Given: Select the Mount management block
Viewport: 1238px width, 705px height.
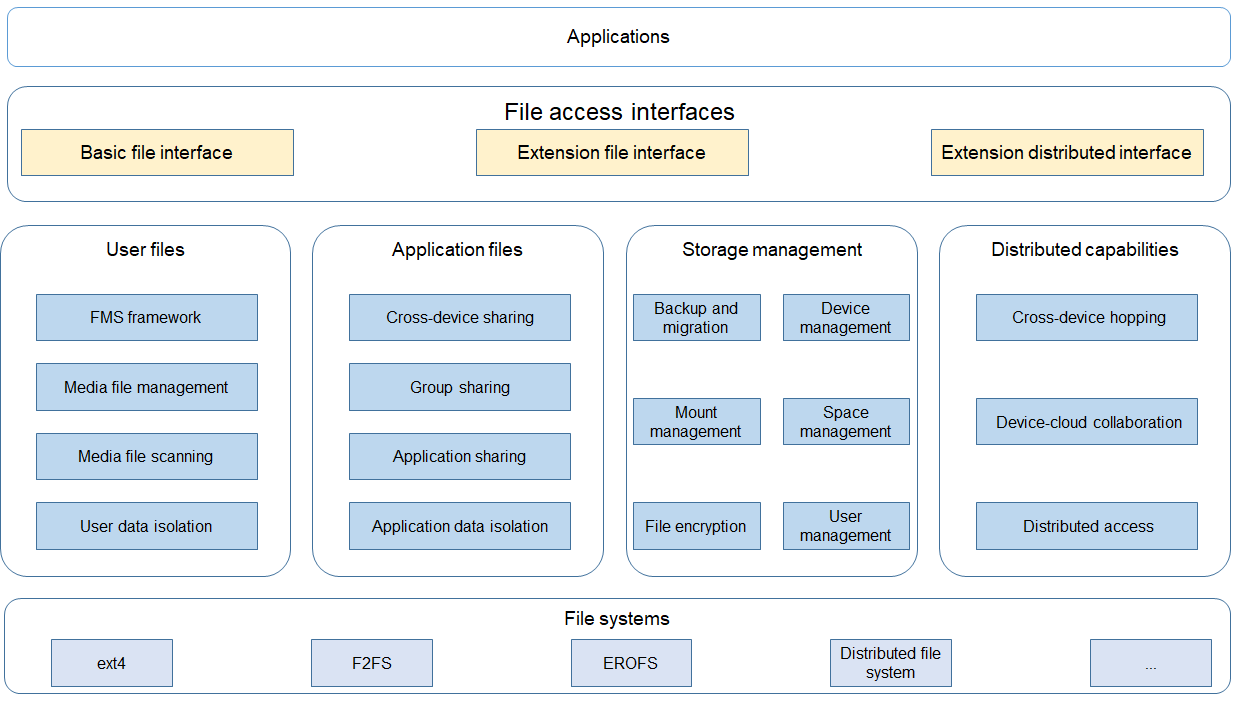Looking at the screenshot, I should (697, 421).
